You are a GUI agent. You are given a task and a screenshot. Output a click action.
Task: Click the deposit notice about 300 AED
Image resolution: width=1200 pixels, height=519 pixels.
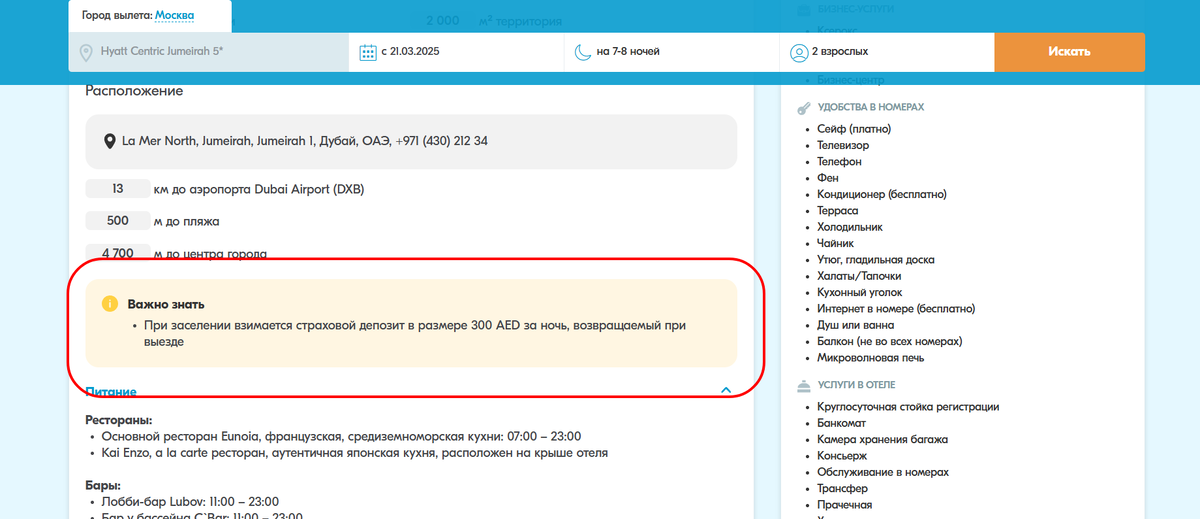click(415, 334)
